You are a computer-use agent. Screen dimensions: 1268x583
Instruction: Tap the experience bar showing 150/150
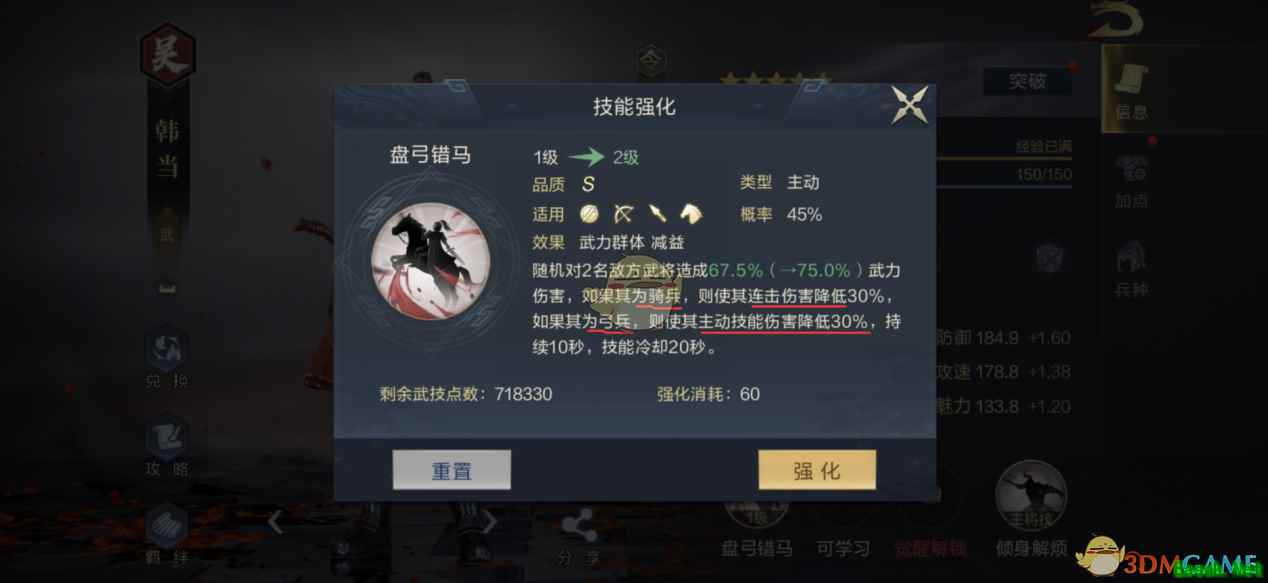point(1005,174)
